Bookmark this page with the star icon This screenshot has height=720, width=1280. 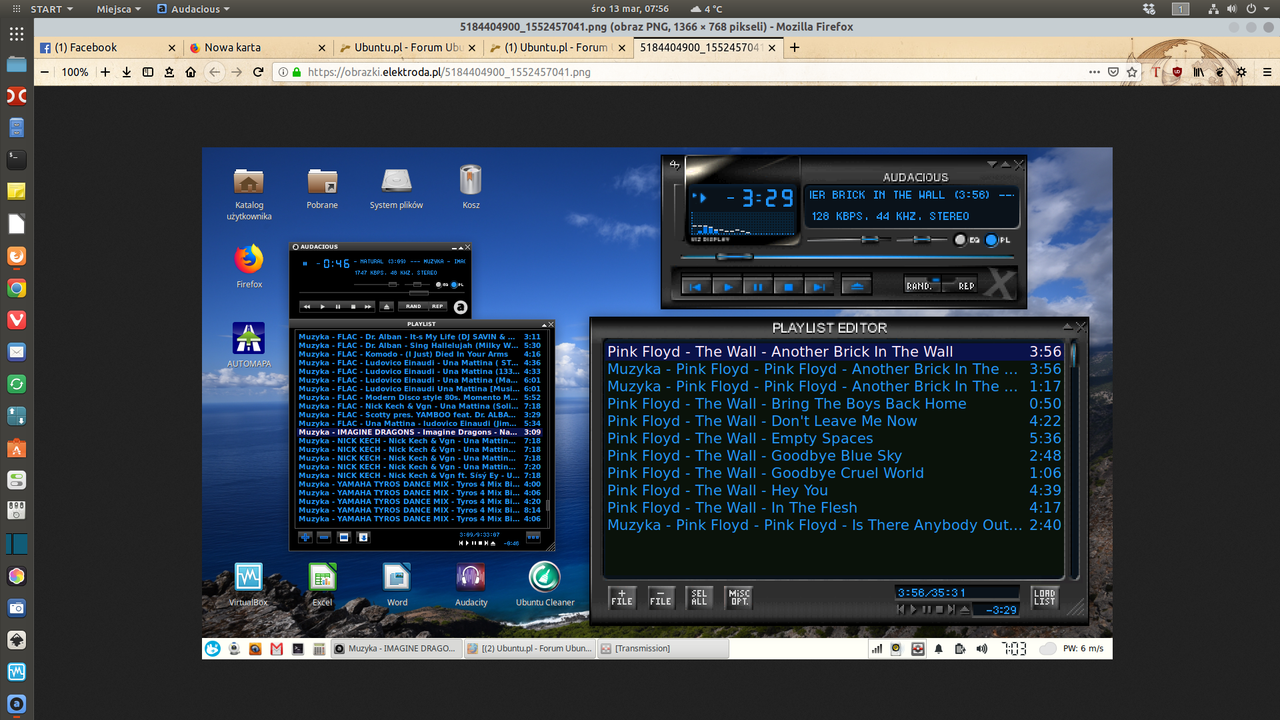(1132, 72)
